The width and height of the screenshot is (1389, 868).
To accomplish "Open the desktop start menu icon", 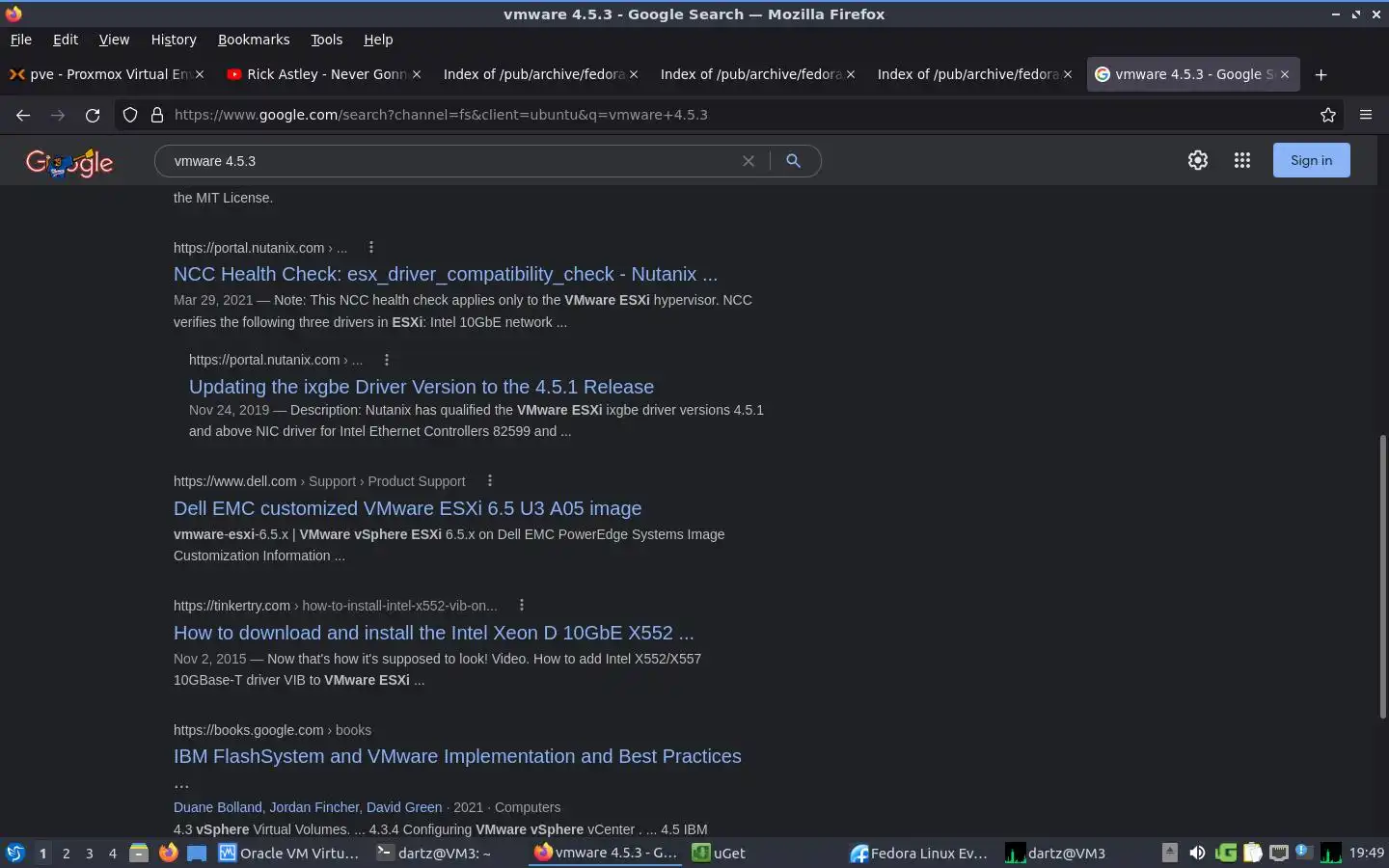I will coord(14,853).
